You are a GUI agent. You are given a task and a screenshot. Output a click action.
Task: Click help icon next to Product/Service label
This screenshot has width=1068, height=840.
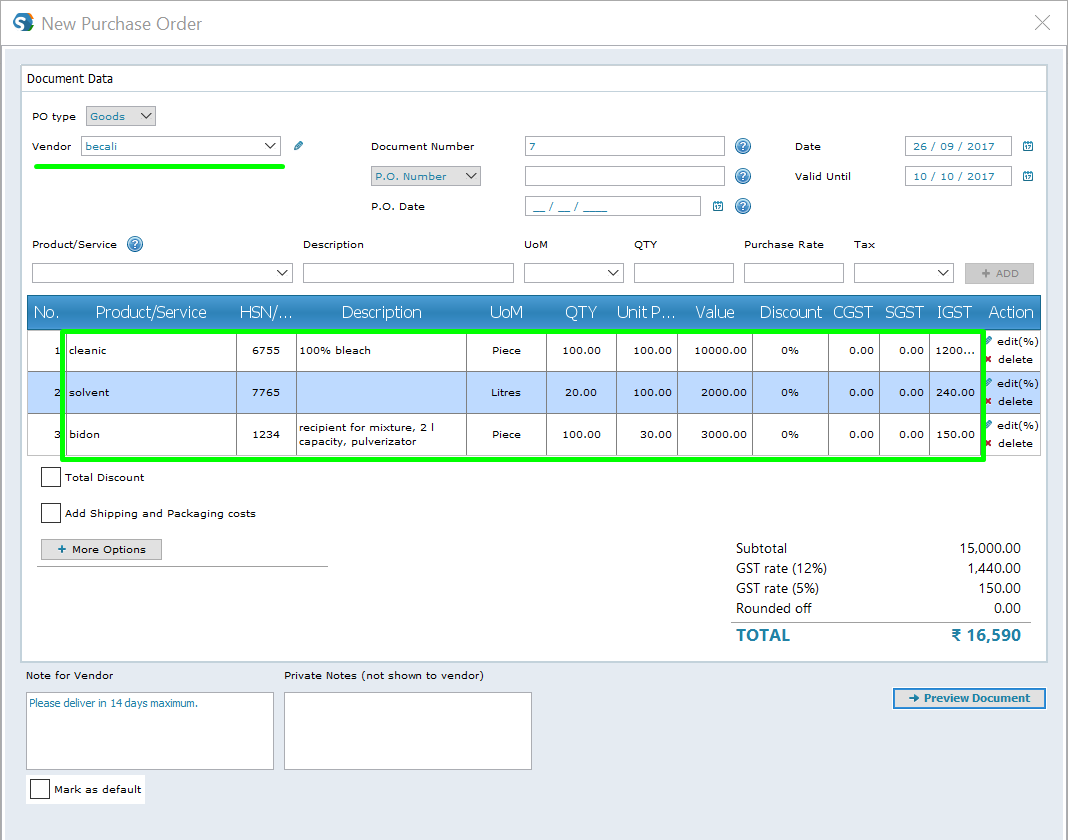coord(135,244)
